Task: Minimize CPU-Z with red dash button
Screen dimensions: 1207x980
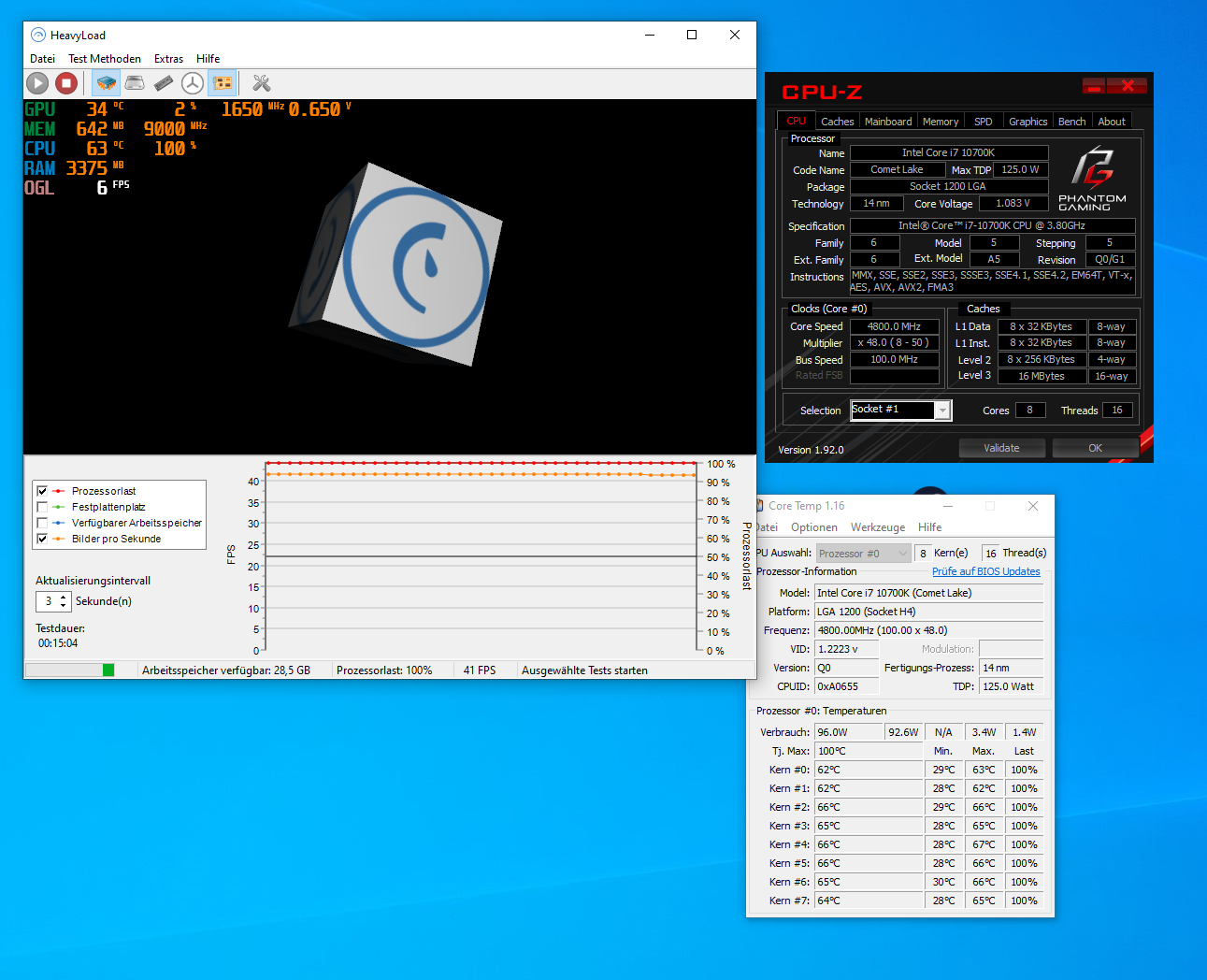Action: [1094, 86]
